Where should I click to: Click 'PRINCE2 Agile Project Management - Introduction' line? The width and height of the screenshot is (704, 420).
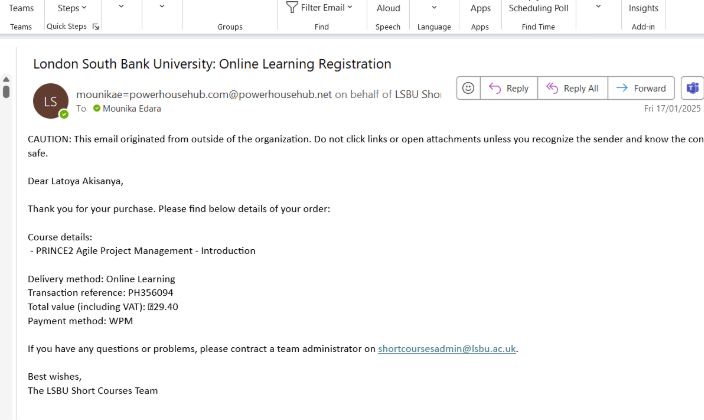(x=143, y=251)
